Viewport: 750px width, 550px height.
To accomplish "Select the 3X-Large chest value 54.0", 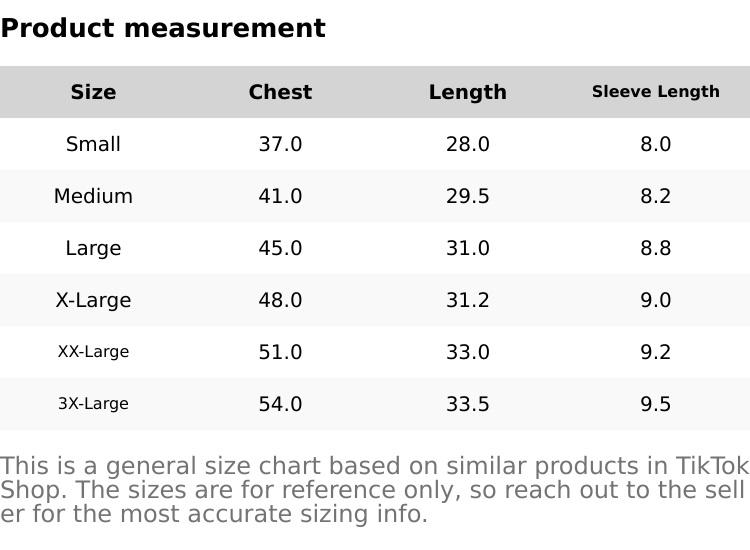I will tap(280, 404).
